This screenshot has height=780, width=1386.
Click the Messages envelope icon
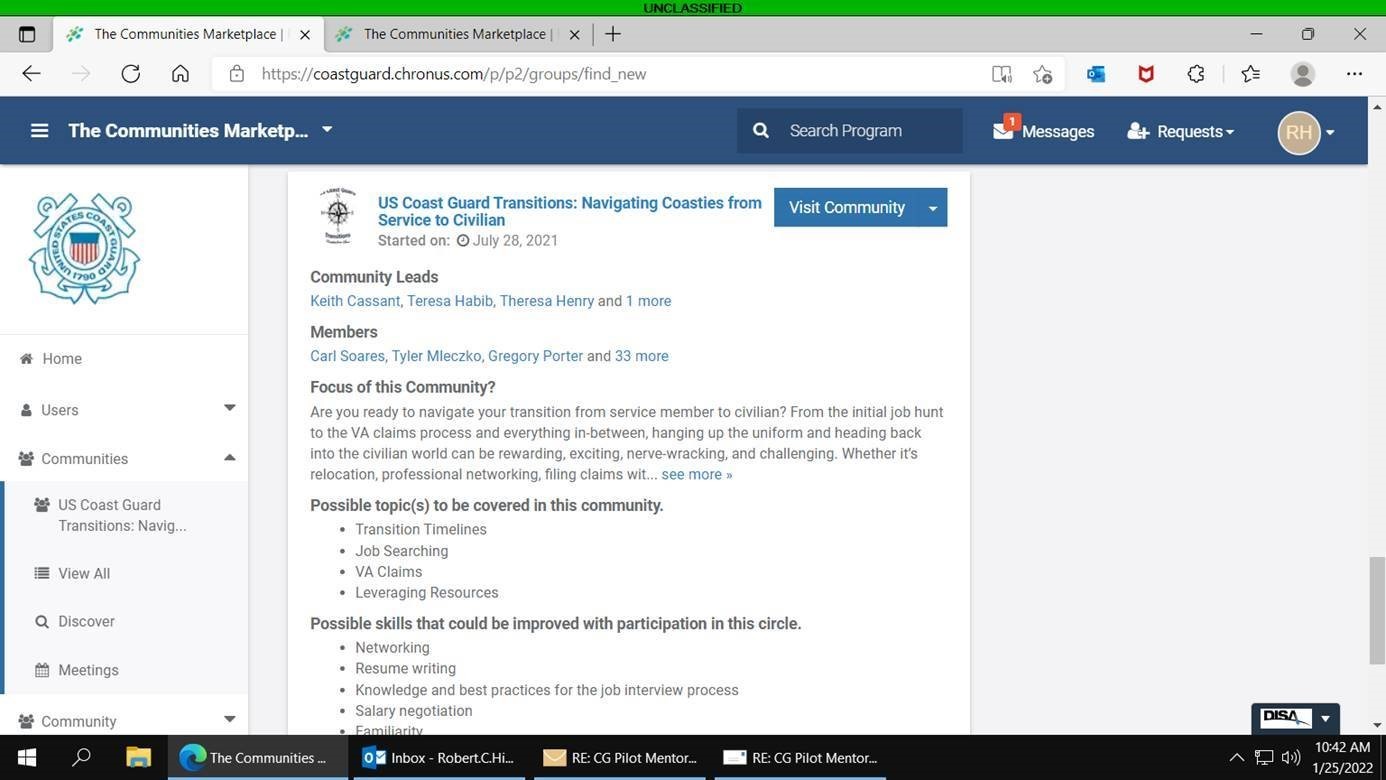1003,131
